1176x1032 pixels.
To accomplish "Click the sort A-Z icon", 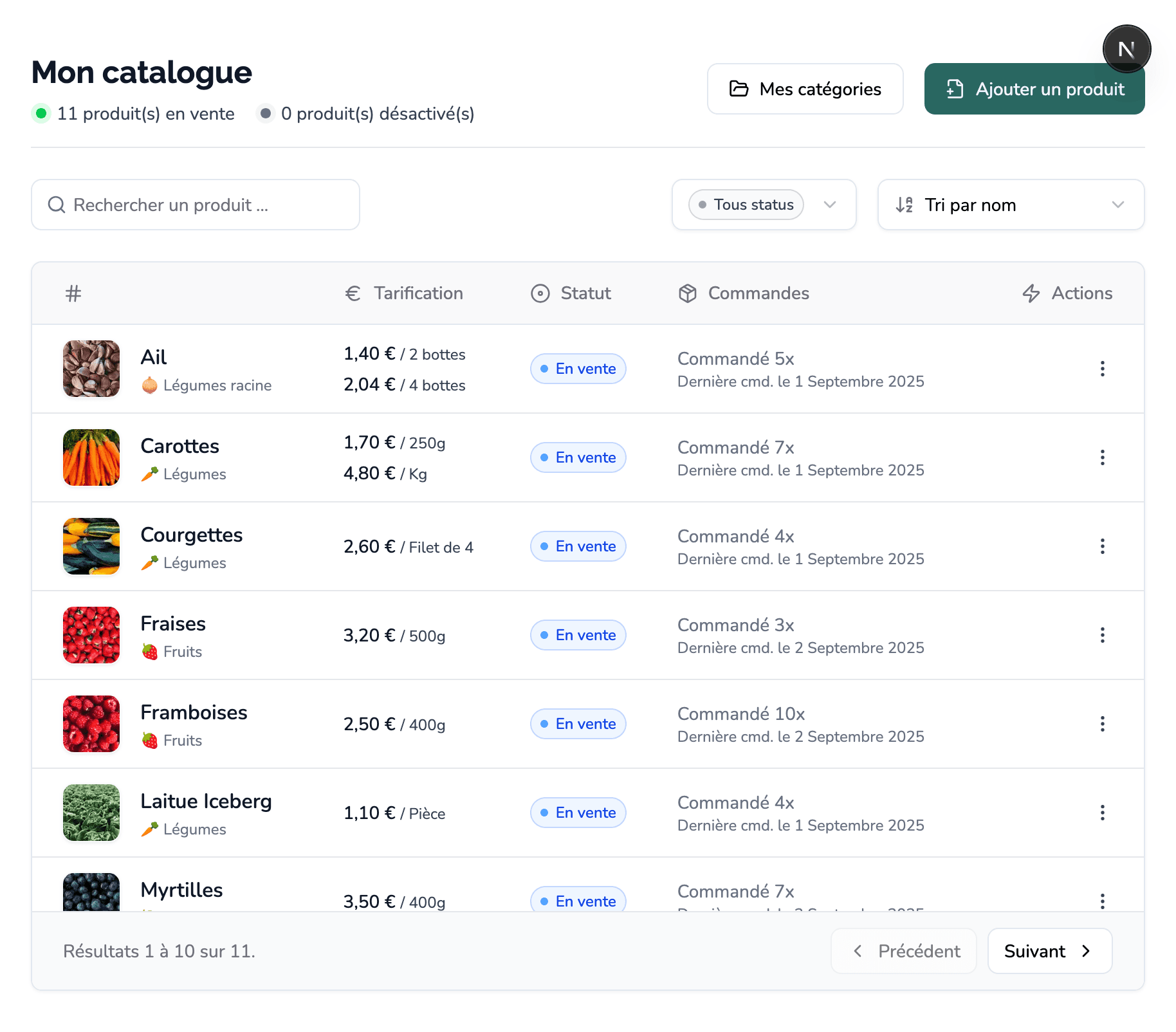I will pyautogui.click(x=905, y=205).
